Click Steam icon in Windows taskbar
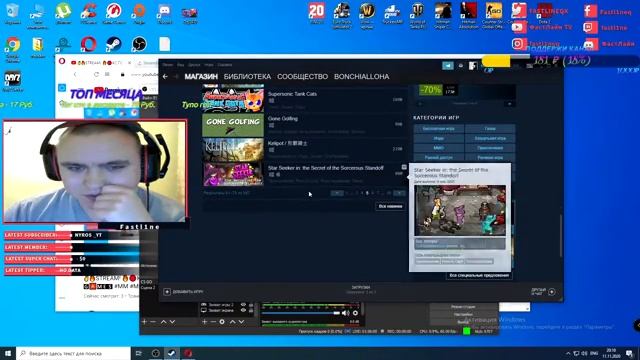Viewport: 640px width, 360px height. [x=171, y=353]
